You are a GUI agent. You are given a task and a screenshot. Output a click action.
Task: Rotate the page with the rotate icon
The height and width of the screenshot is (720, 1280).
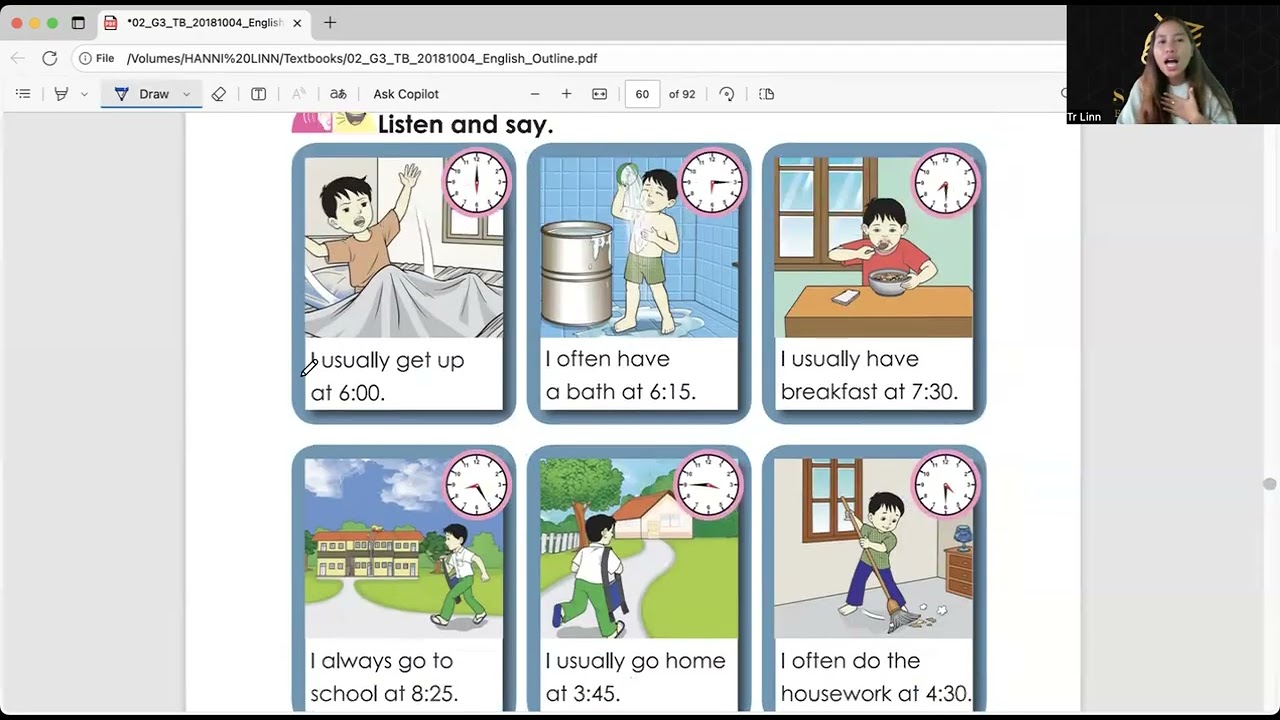[727, 94]
